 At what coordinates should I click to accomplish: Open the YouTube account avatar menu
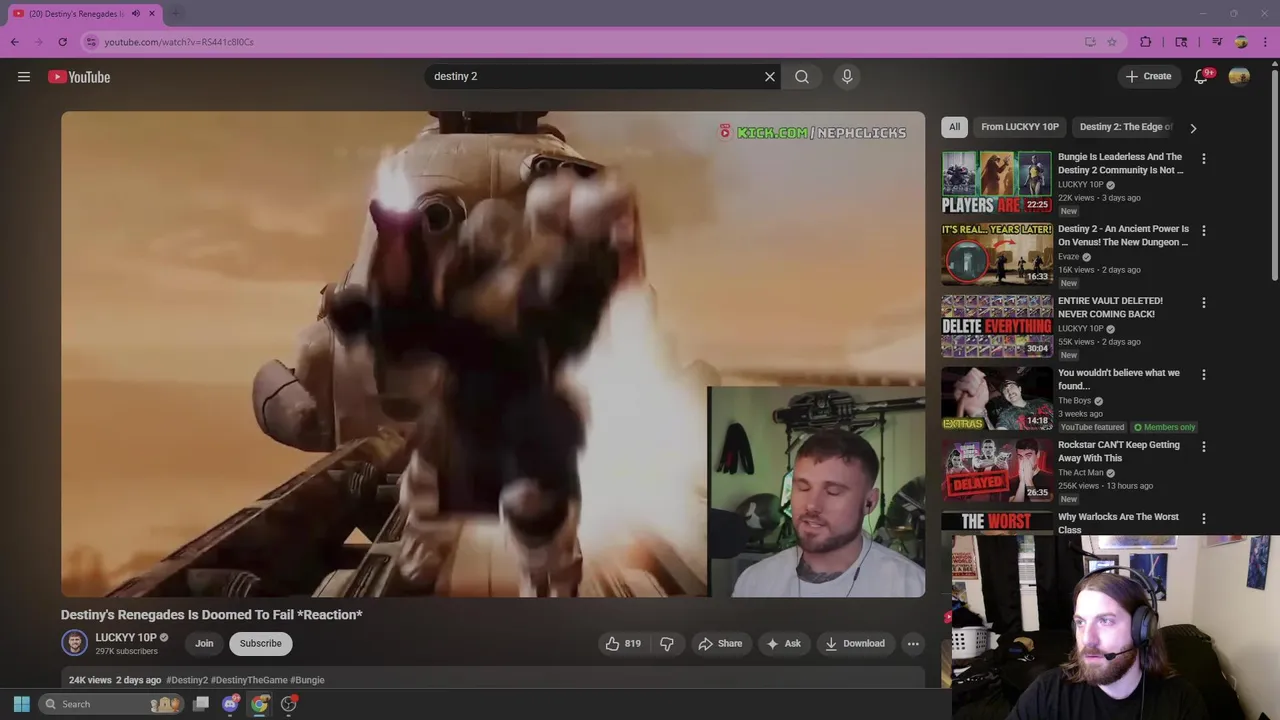1239,77
